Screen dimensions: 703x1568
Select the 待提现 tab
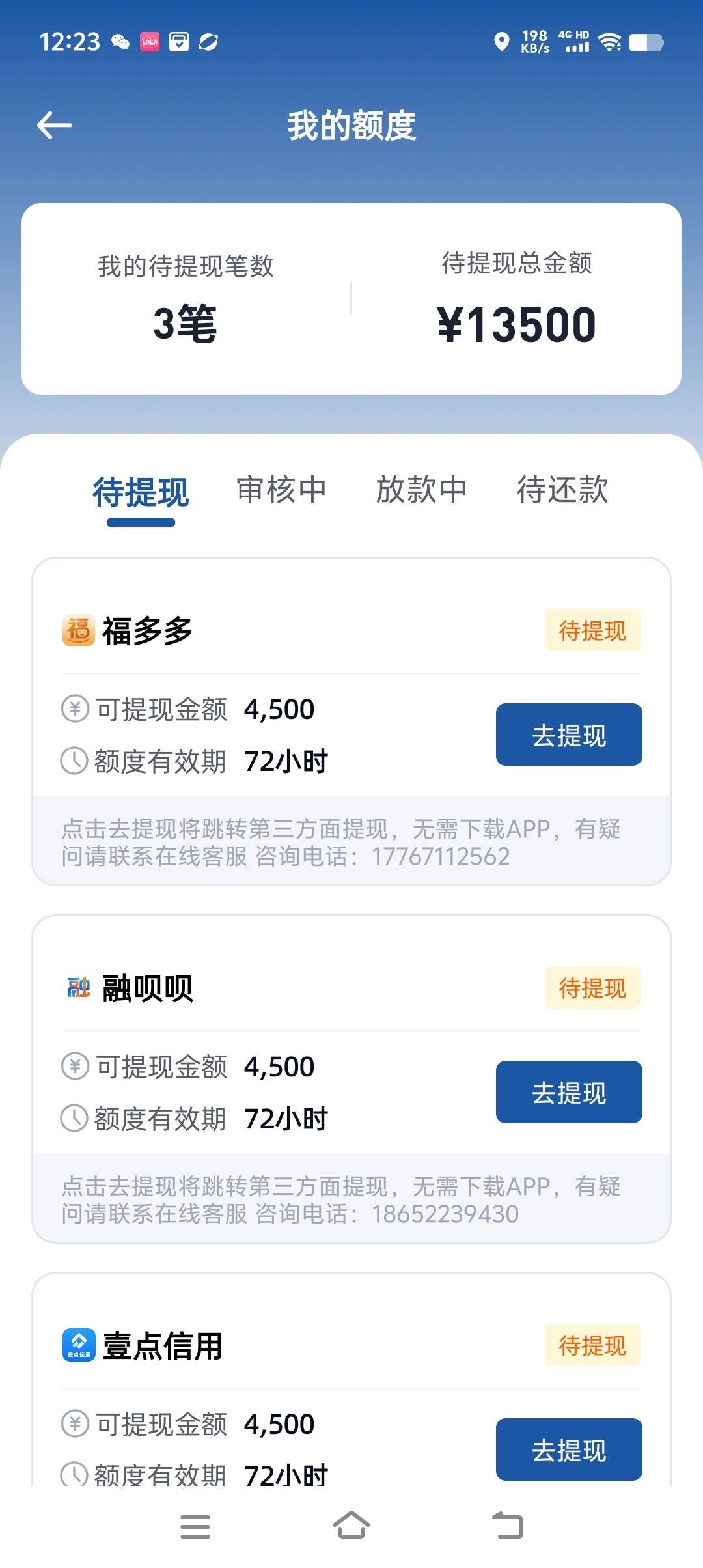click(141, 492)
